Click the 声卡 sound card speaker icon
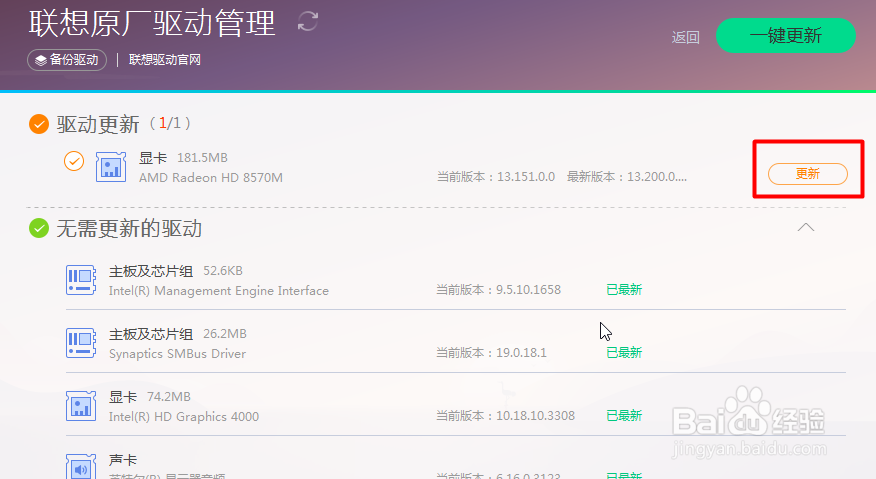The height and width of the screenshot is (479, 876). coord(81,467)
